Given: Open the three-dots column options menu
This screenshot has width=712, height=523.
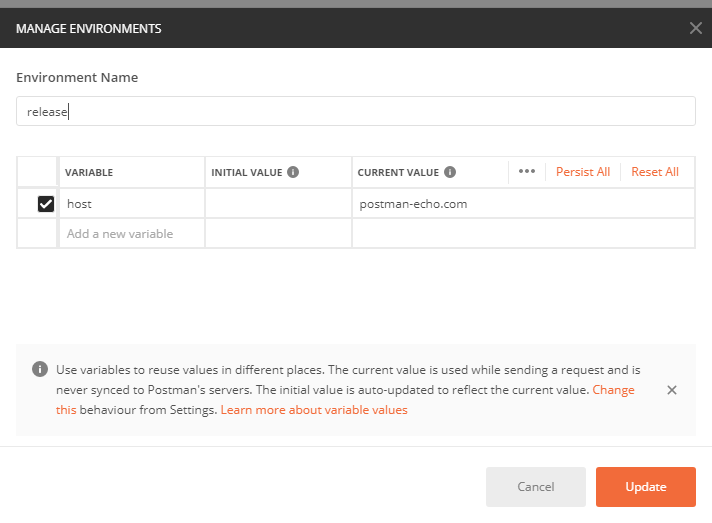Looking at the screenshot, I should (527, 172).
